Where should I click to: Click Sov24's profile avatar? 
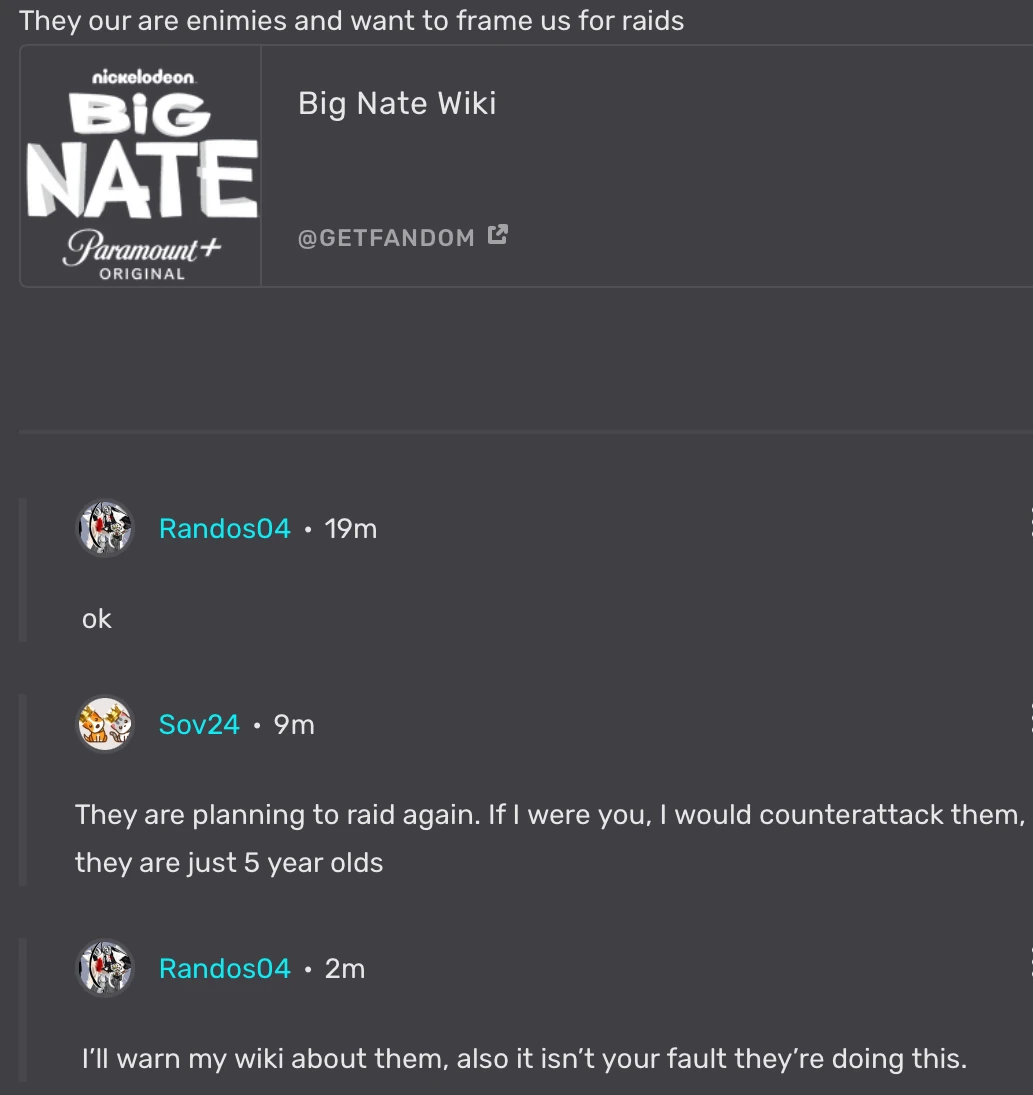pos(104,723)
